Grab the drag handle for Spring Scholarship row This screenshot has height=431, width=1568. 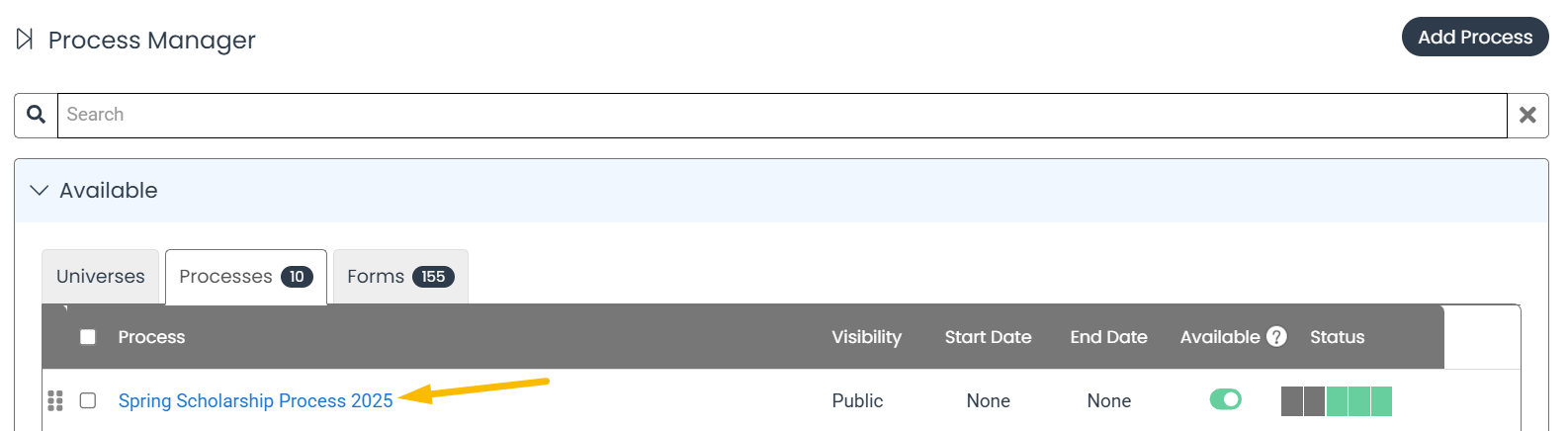pos(55,400)
